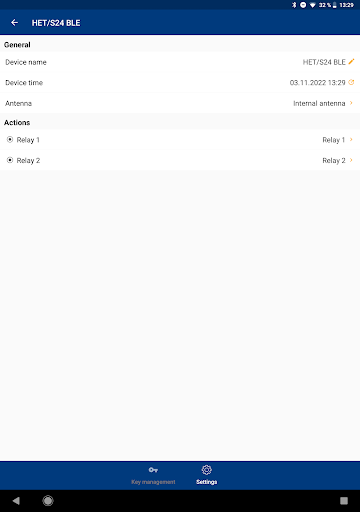Tap the Device name row label
This screenshot has height=512, width=360.
[x=26, y=62]
